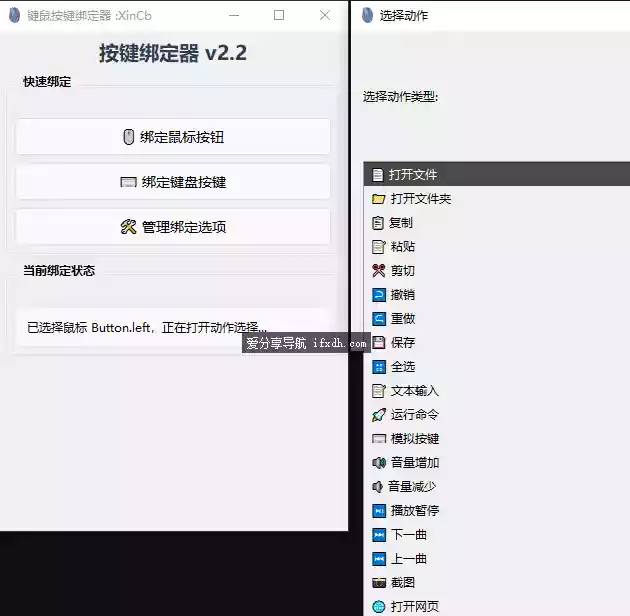Click the document icon beside 打开文件

378,175
